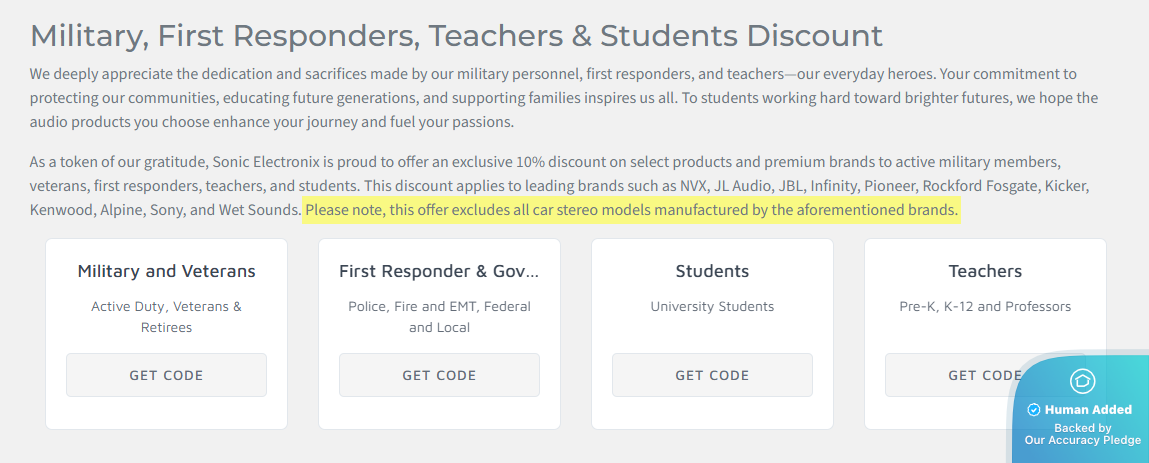1149x463 pixels.
Task: Click the Students card heading
Action: pyautogui.click(x=712, y=271)
